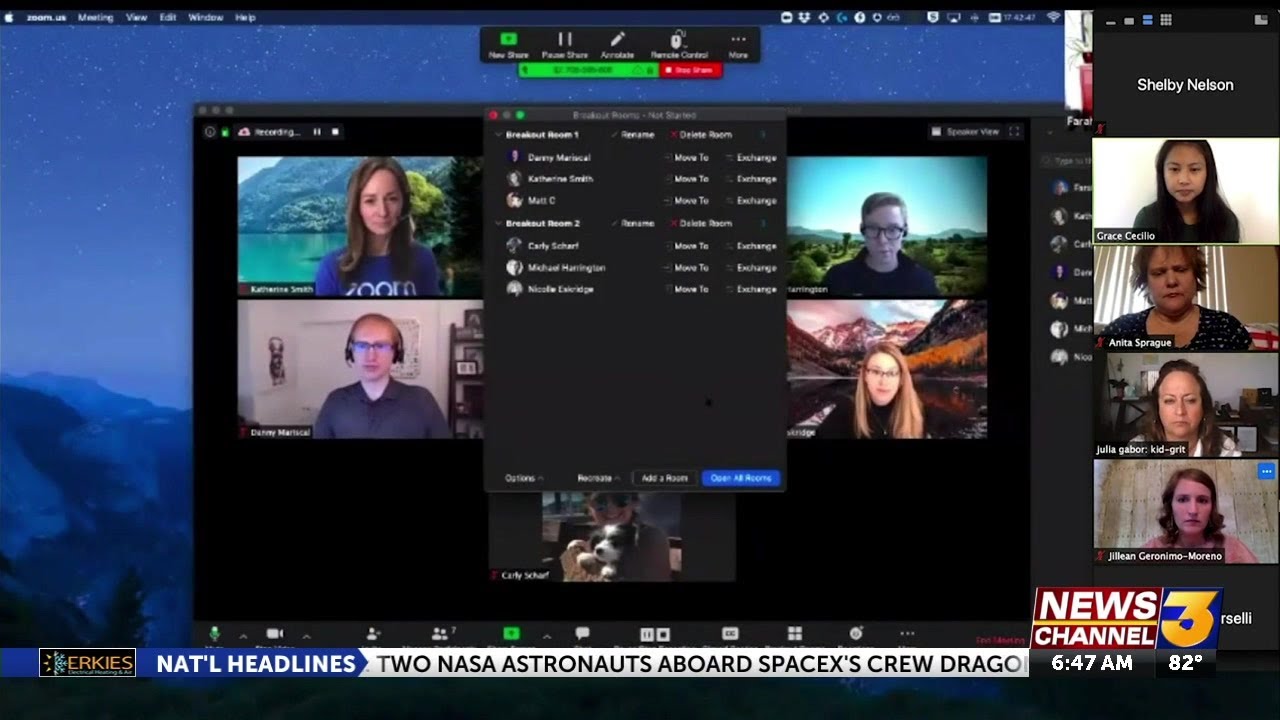Click Move To for Katherine Smith
This screenshot has width=1280, height=720.
click(687, 179)
